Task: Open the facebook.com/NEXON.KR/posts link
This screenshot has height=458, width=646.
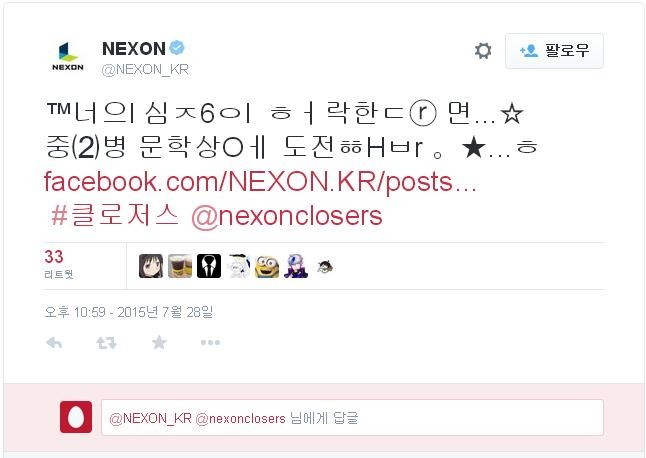Action: click(x=260, y=181)
